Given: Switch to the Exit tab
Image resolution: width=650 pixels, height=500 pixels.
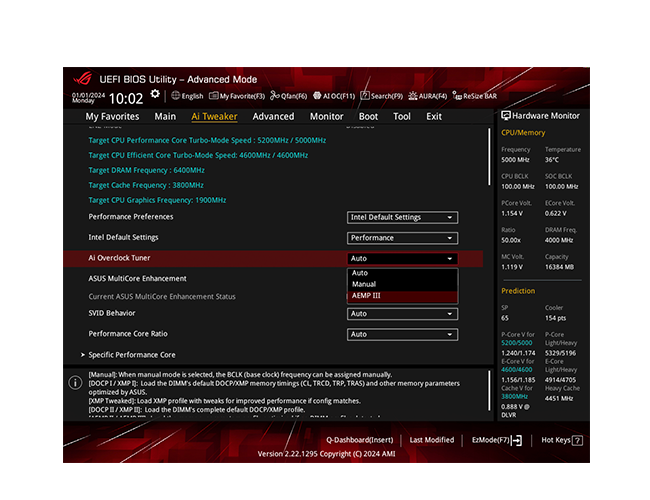Looking at the screenshot, I should [x=434, y=117].
